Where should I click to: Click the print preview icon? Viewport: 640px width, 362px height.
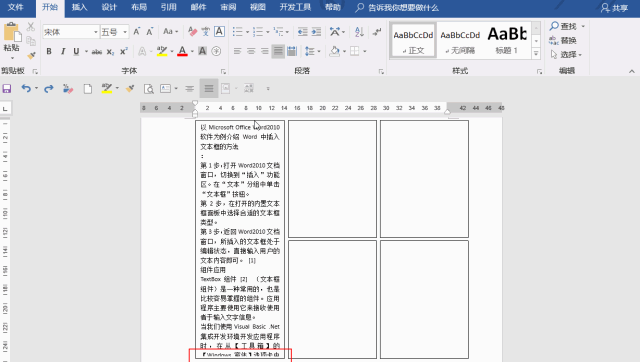pos(149,89)
